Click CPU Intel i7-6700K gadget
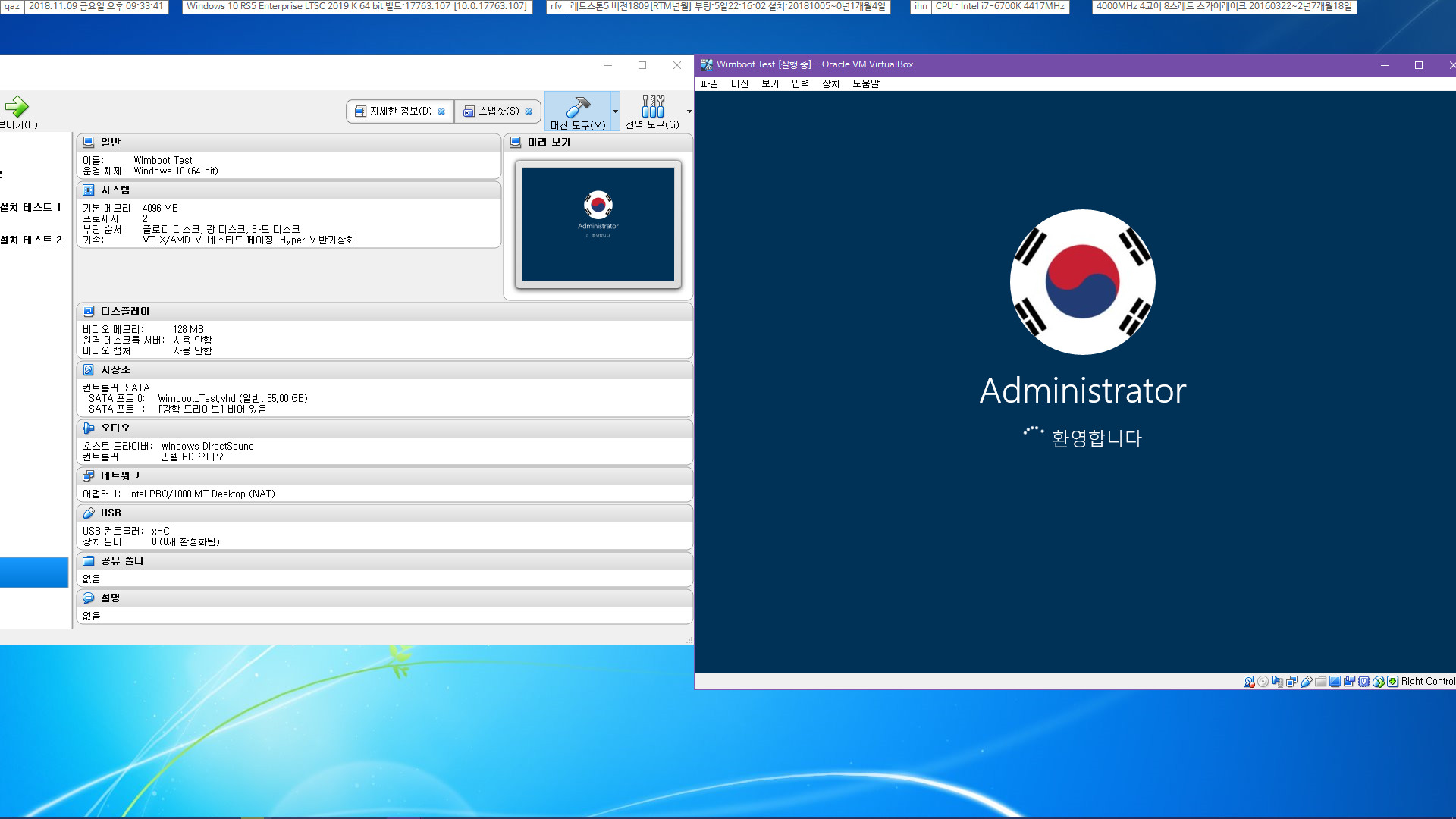This screenshot has height=819, width=1456. point(999,6)
